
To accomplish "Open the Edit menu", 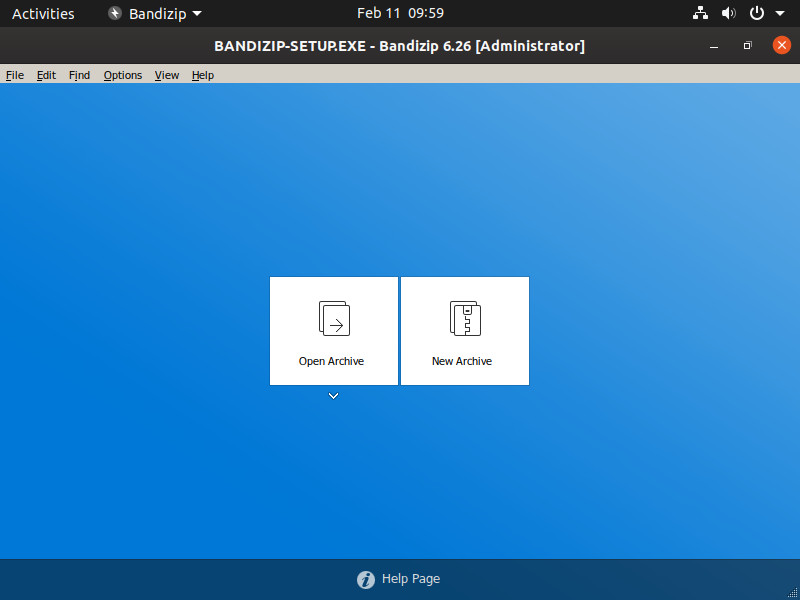I will click(46, 75).
